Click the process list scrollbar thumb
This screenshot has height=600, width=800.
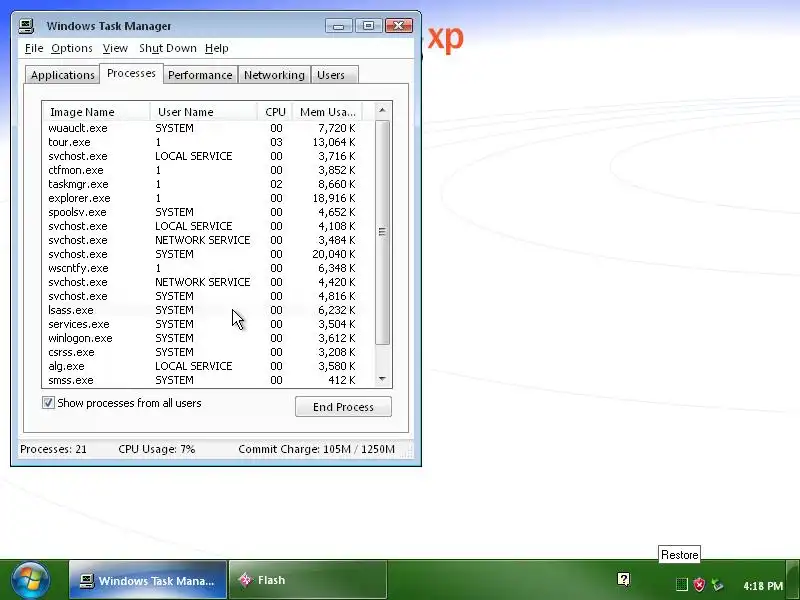pyautogui.click(x=382, y=232)
